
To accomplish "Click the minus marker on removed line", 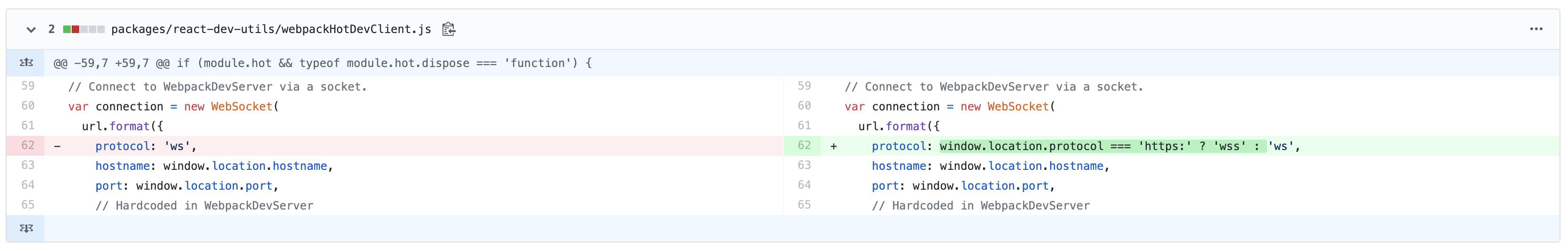I will coord(57,146).
